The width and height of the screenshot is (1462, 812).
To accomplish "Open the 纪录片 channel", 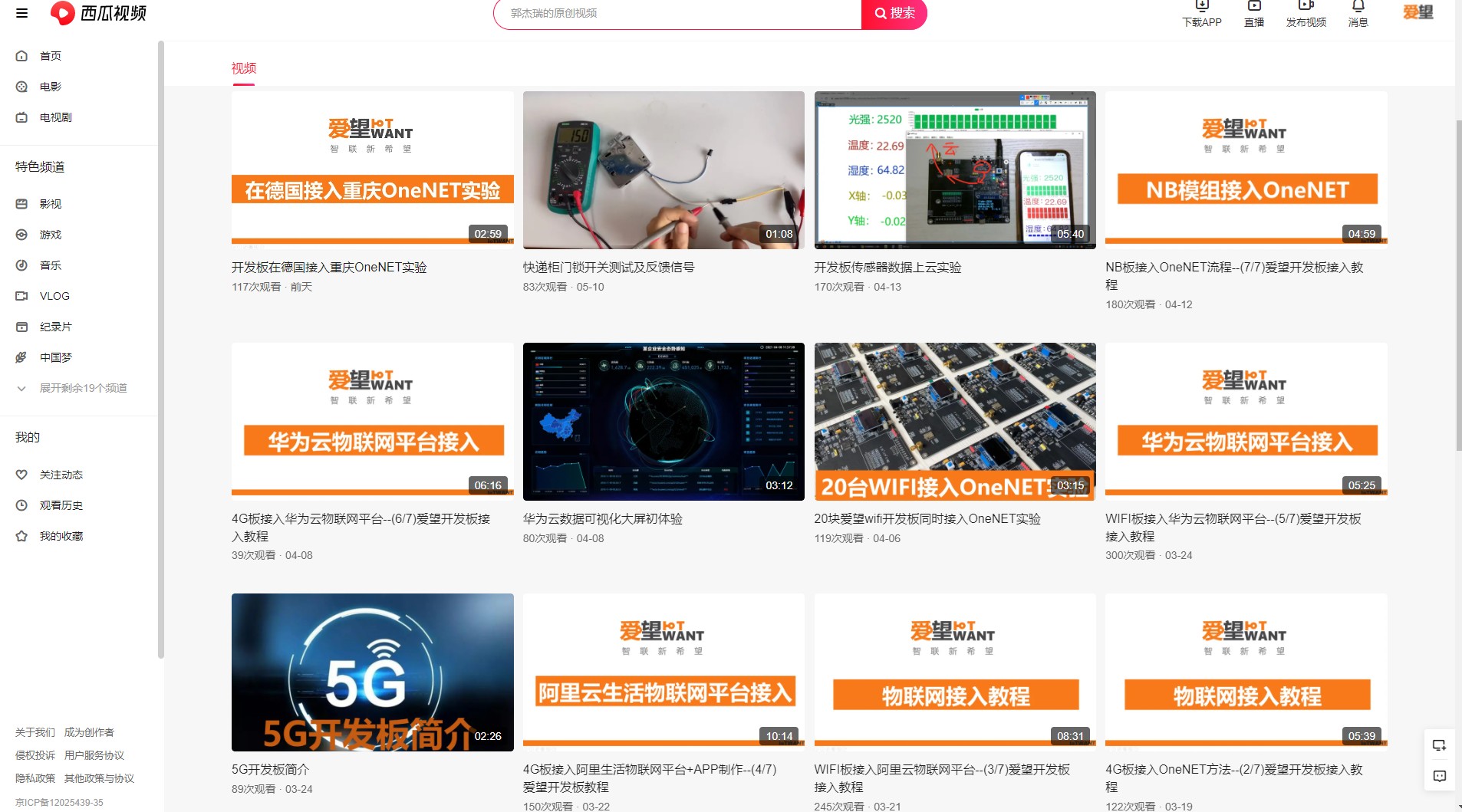I will [x=56, y=327].
